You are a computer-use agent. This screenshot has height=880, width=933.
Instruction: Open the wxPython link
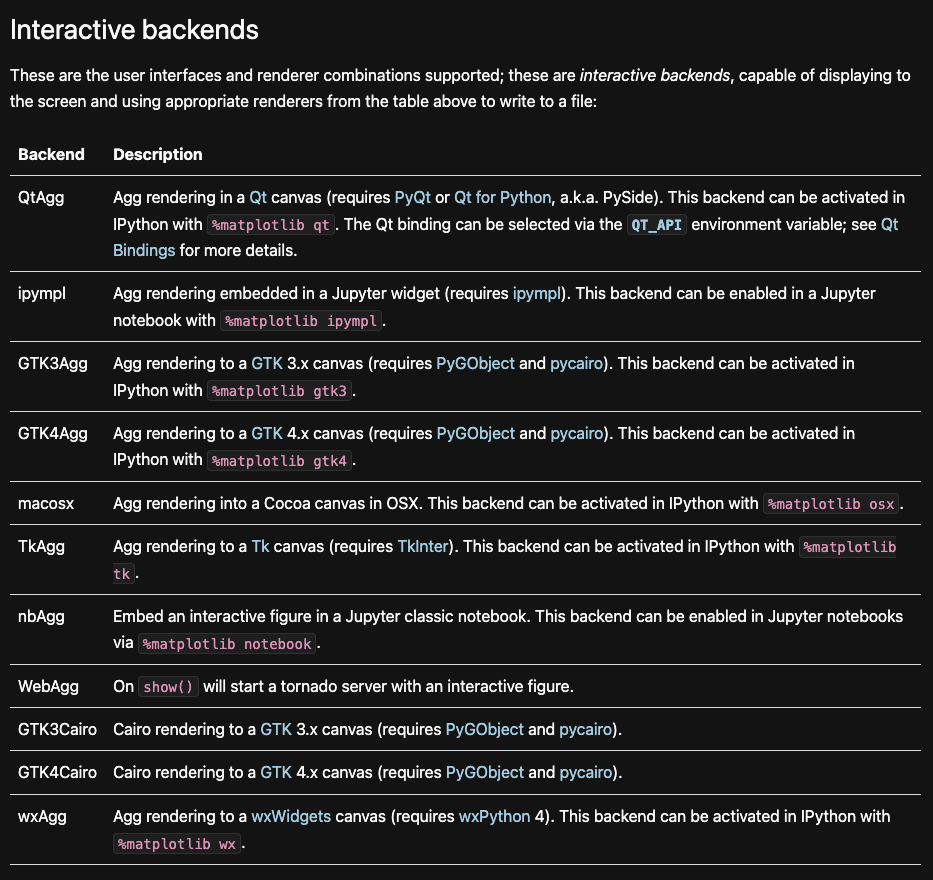pos(494,816)
